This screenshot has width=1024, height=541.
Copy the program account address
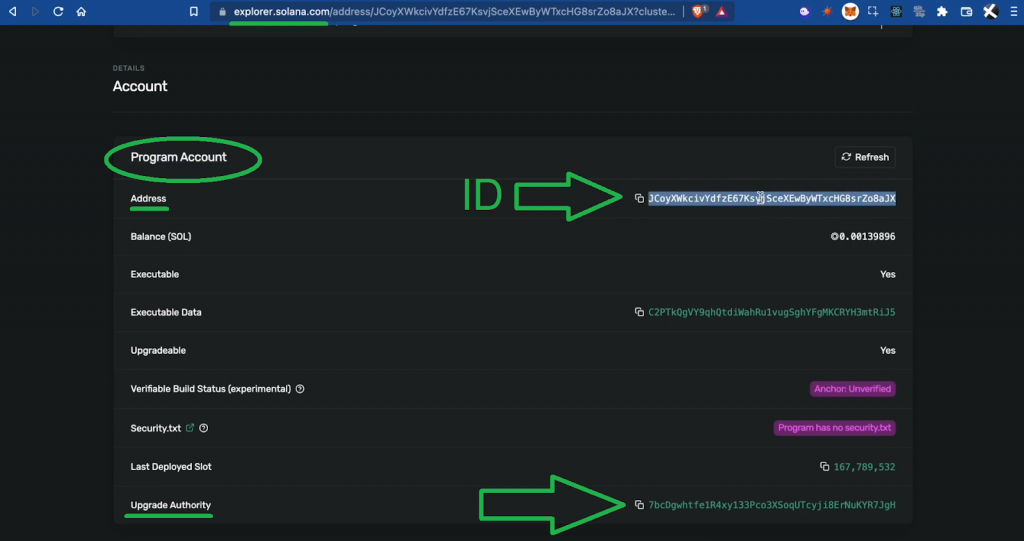click(639, 199)
